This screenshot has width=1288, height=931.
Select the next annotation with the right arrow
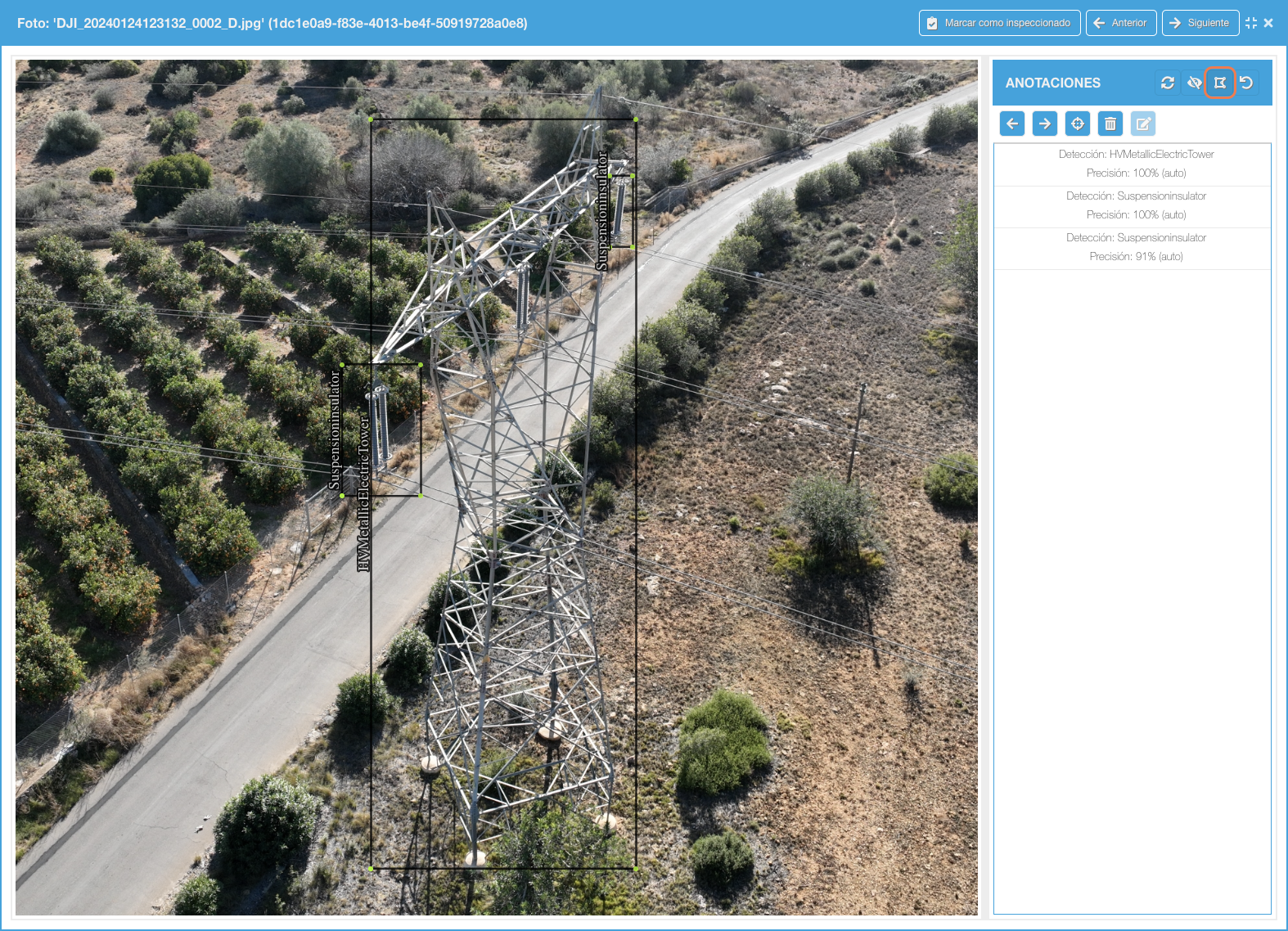1045,124
